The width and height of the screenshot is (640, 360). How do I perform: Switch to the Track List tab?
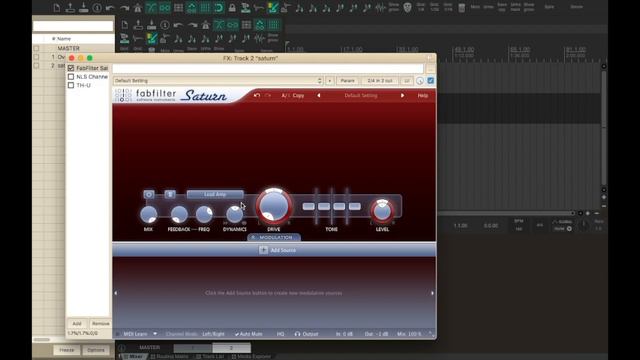click(x=210, y=356)
